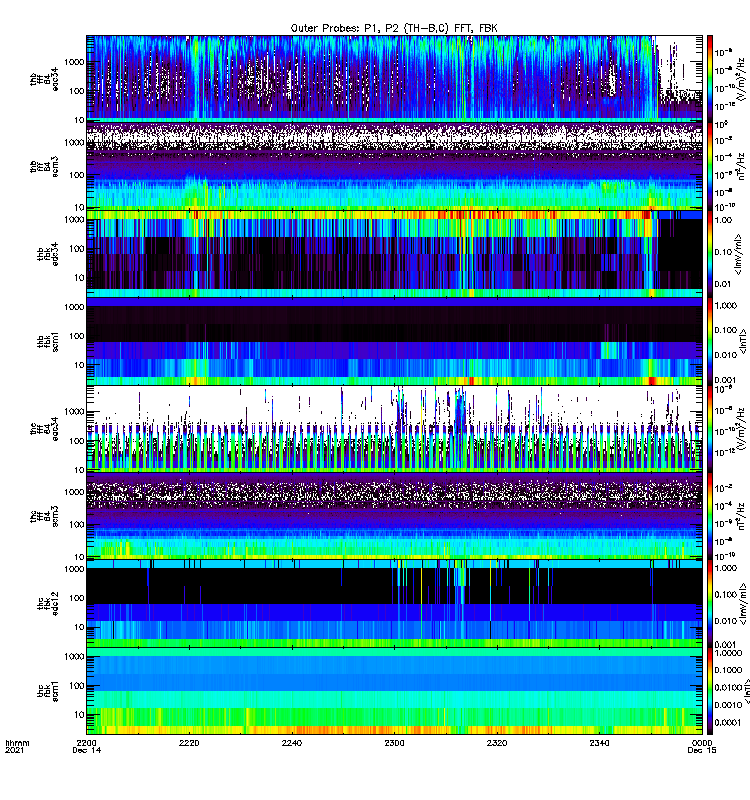The image size is (750, 800).
Task: Select the thc fbk scm1 filter bank panel
Action: 394,691
